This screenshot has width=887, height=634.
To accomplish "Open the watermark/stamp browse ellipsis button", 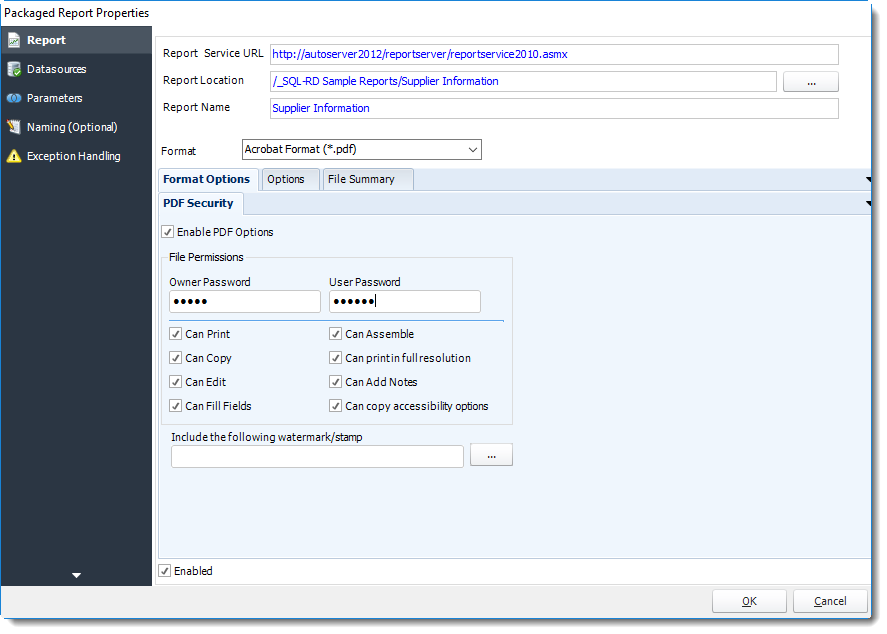I will tap(491, 454).
